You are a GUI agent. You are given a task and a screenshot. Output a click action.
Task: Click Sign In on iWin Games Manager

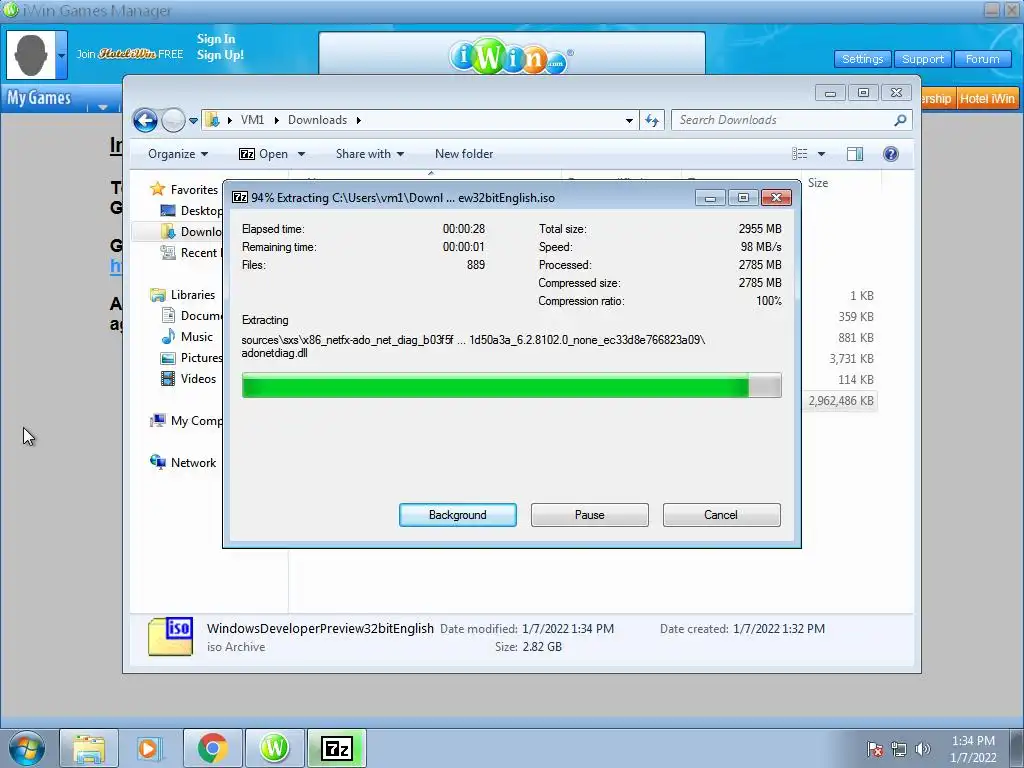[216, 39]
